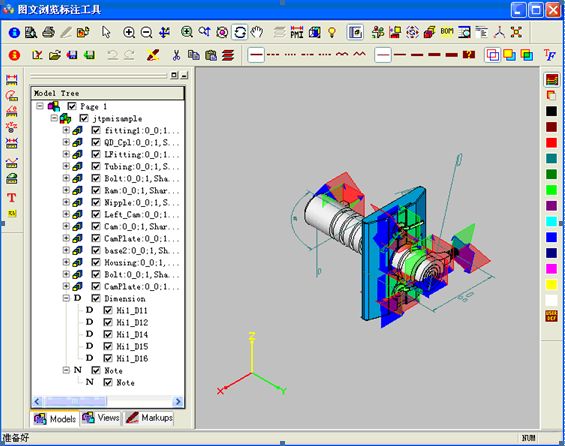Select the linear dimension tool at sidebar top
565x446 pixels.
tap(12, 80)
